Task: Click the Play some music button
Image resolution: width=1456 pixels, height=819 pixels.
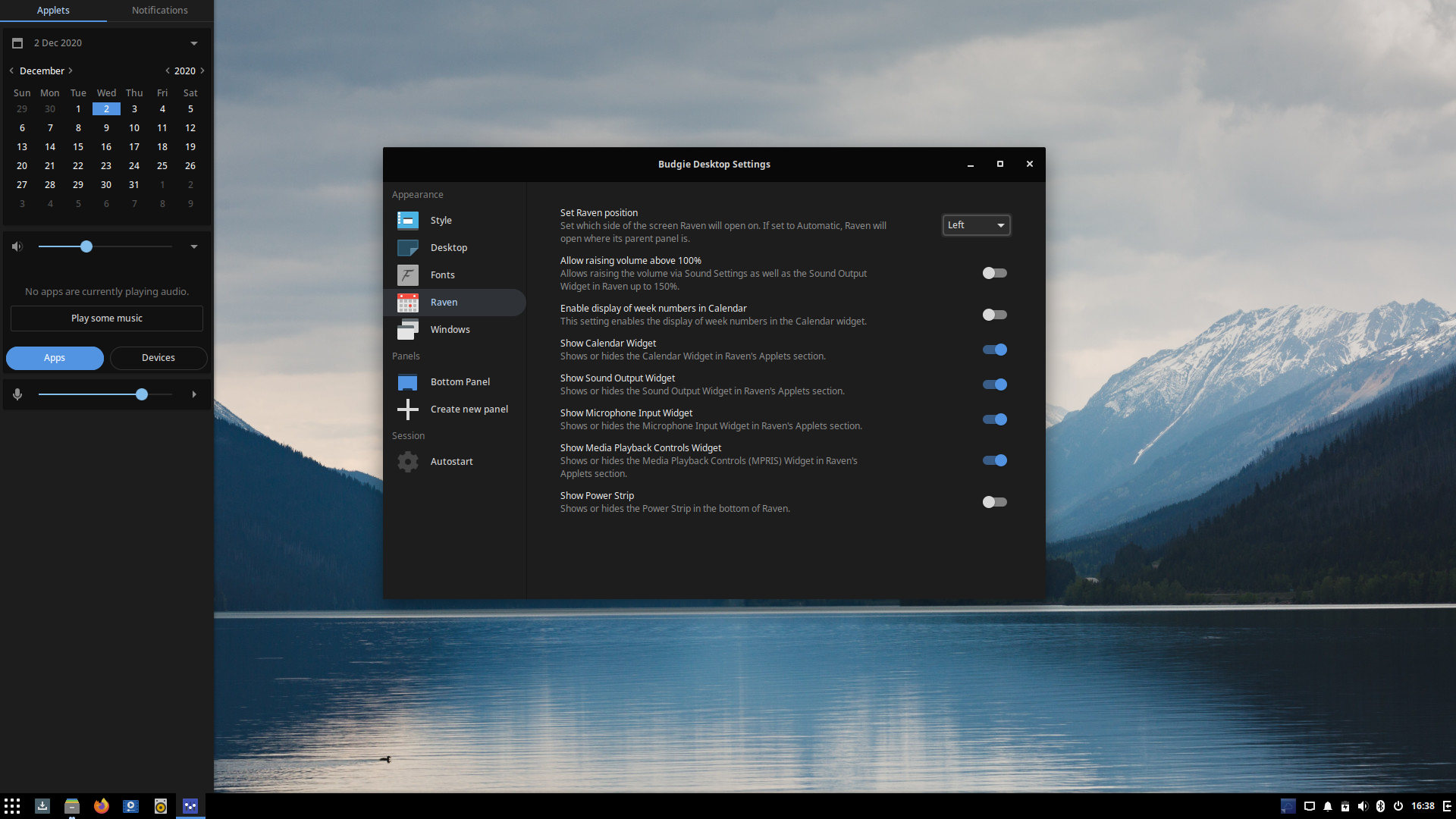Action: click(x=107, y=318)
